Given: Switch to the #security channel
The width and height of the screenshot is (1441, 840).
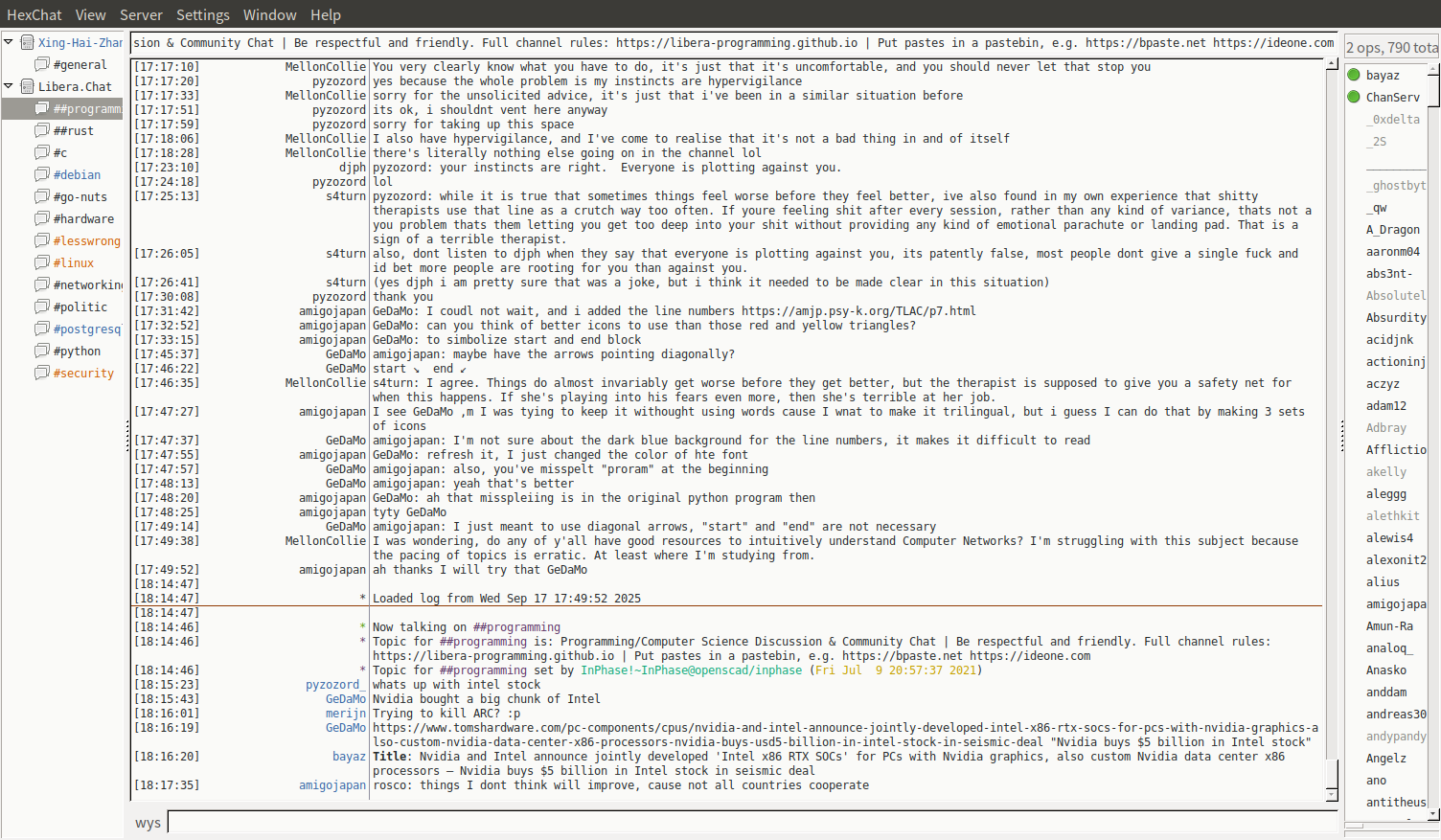Looking at the screenshot, I should 83,373.
